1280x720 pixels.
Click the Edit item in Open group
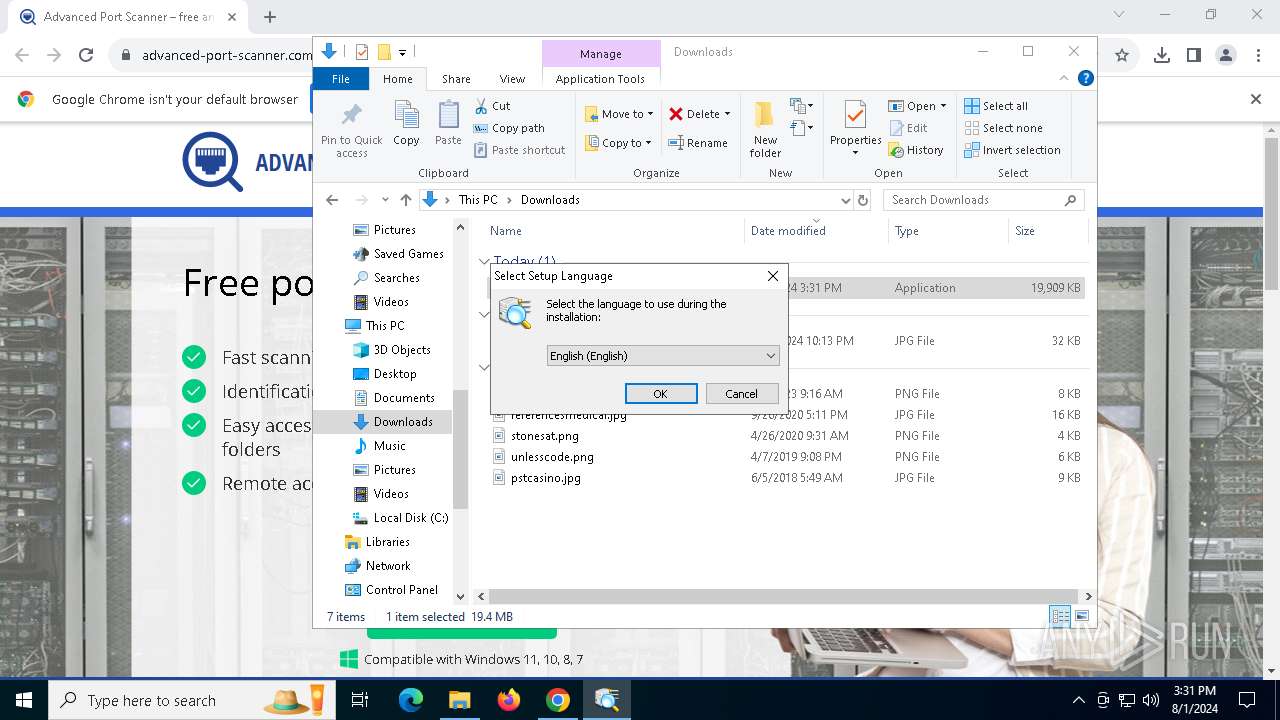[908, 128]
